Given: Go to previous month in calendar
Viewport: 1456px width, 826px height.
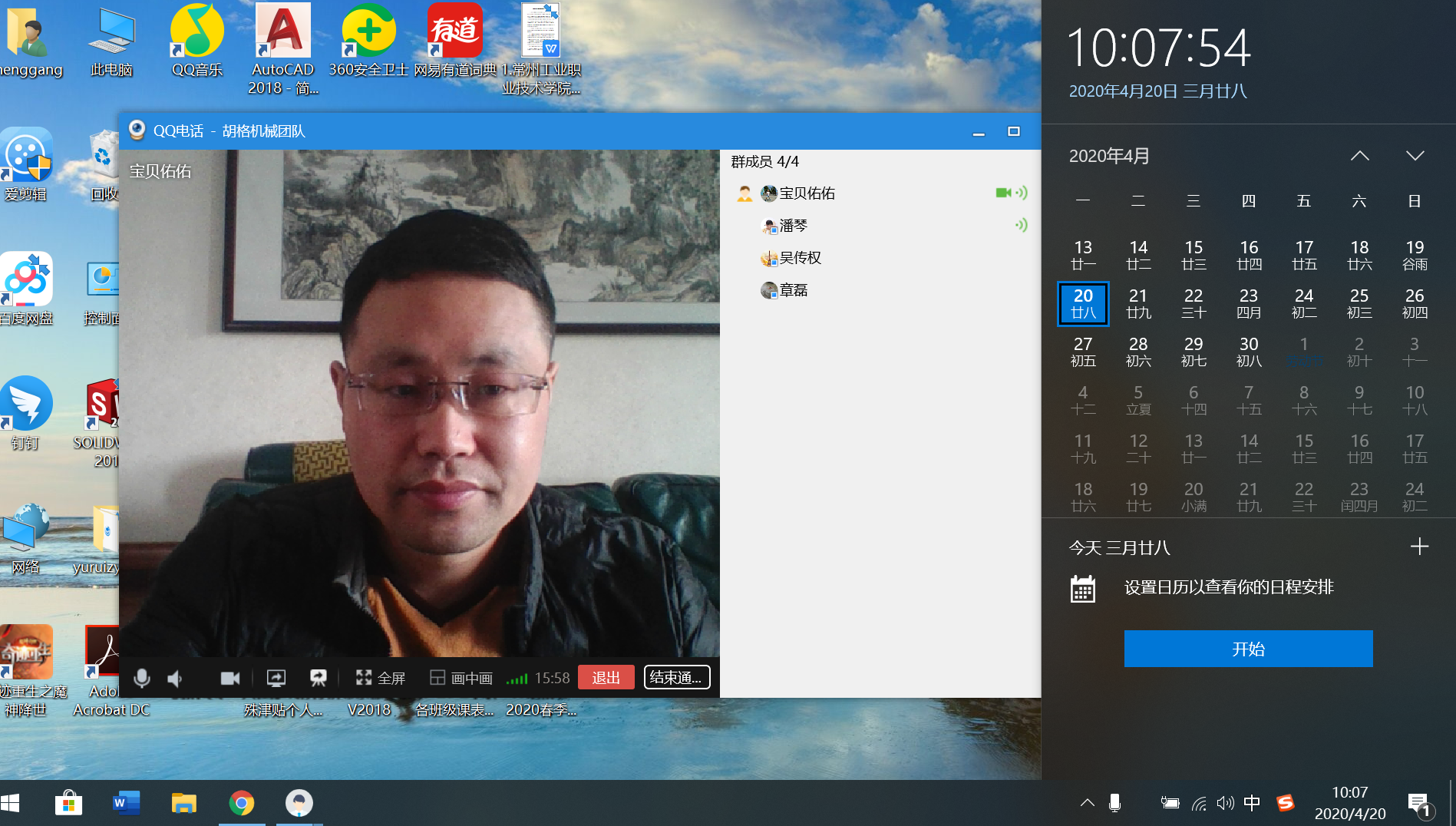Looking at the screenshot, I should click(x=1359, y=156).
